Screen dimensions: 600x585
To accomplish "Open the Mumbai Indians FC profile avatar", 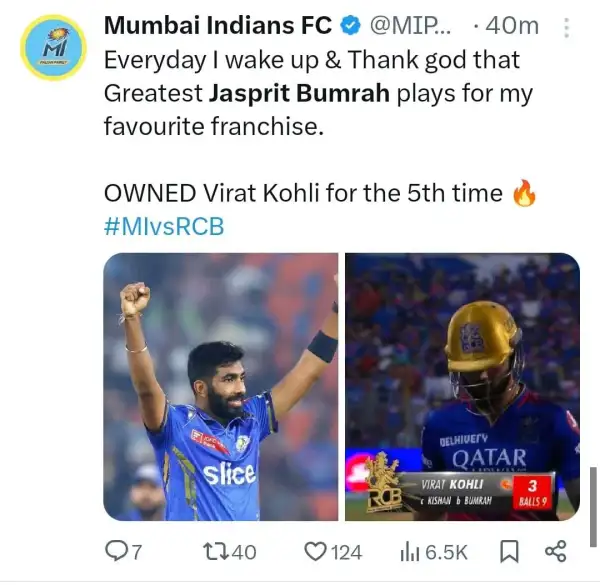I will pos(54,48).
